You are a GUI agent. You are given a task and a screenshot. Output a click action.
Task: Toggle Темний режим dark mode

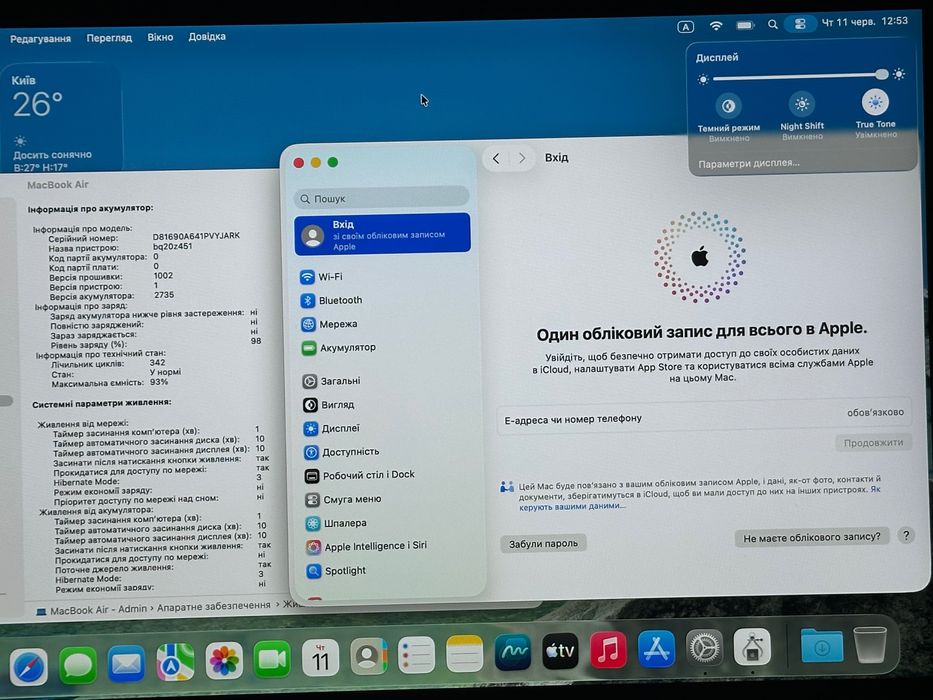728,107
